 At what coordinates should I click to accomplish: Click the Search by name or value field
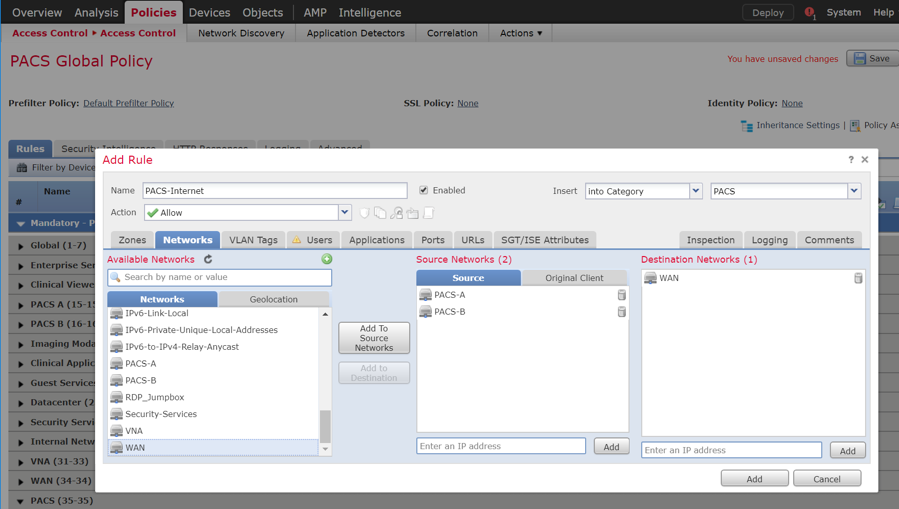219,277
